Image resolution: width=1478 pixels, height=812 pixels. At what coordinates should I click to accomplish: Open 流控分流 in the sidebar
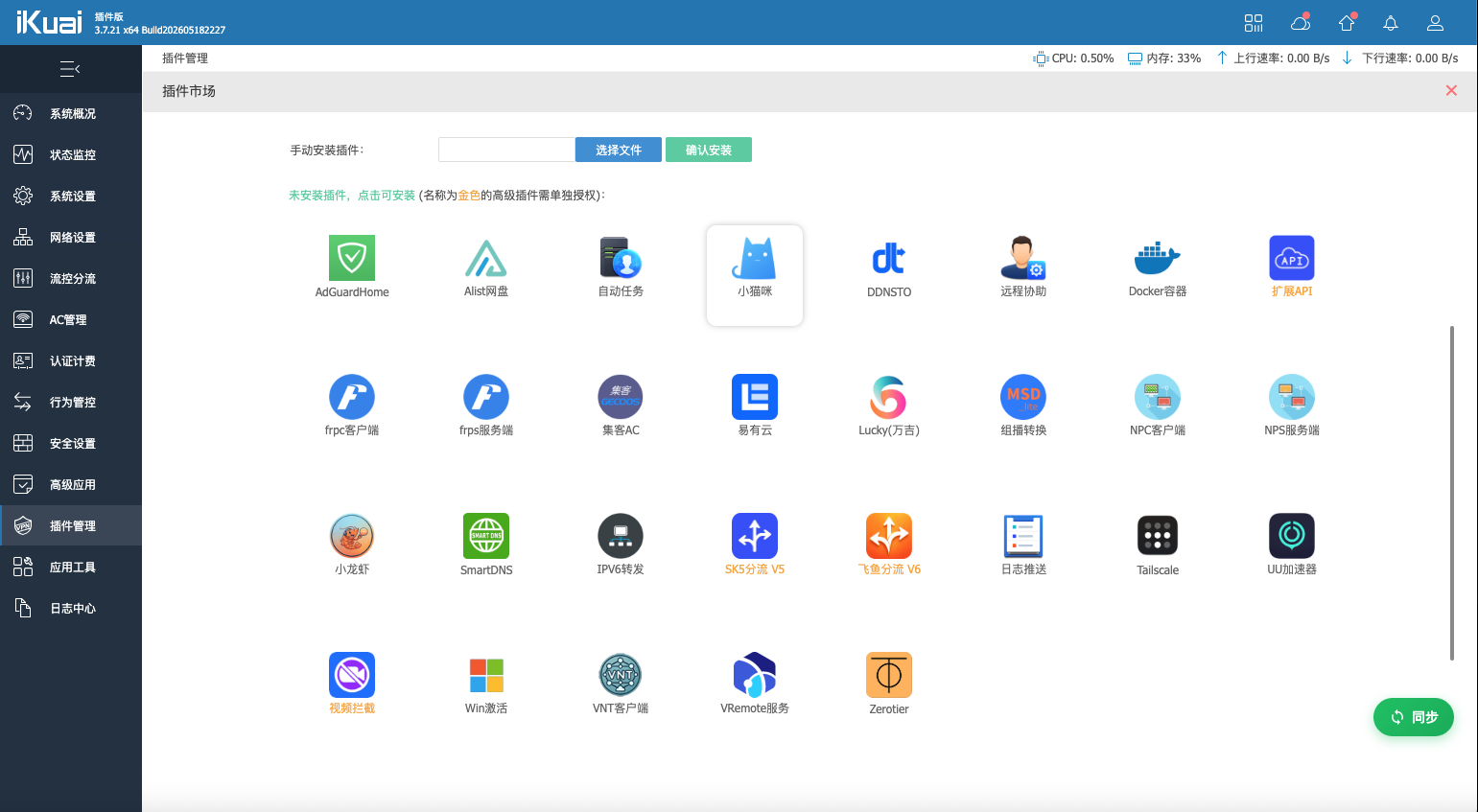(71, 278)
